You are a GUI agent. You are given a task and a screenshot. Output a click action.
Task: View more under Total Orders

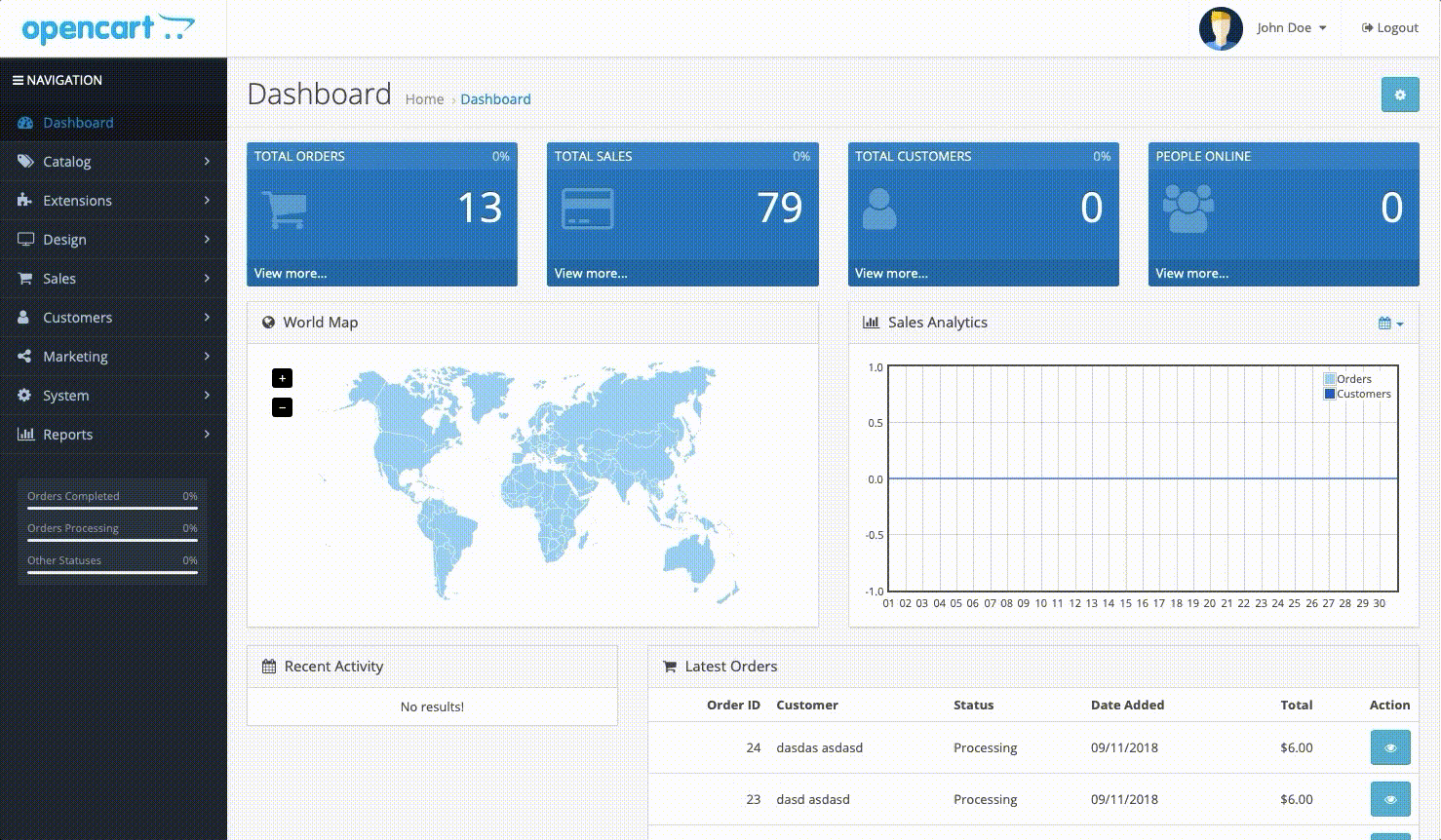point(291,274)
